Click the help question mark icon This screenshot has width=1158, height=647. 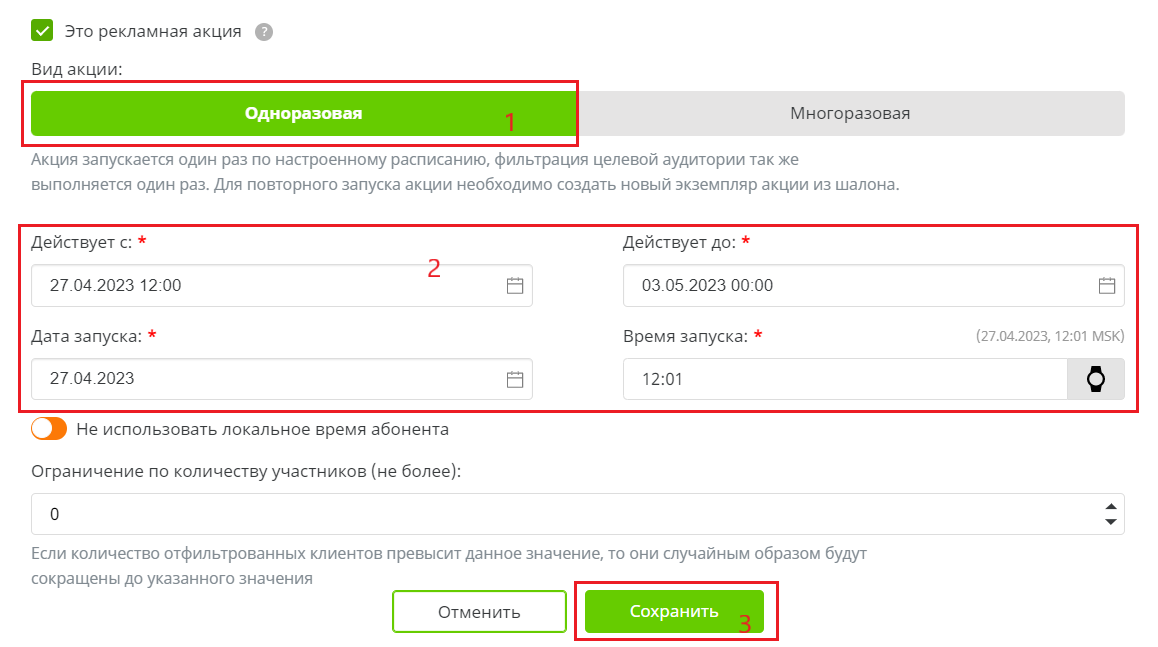point(264,32)
